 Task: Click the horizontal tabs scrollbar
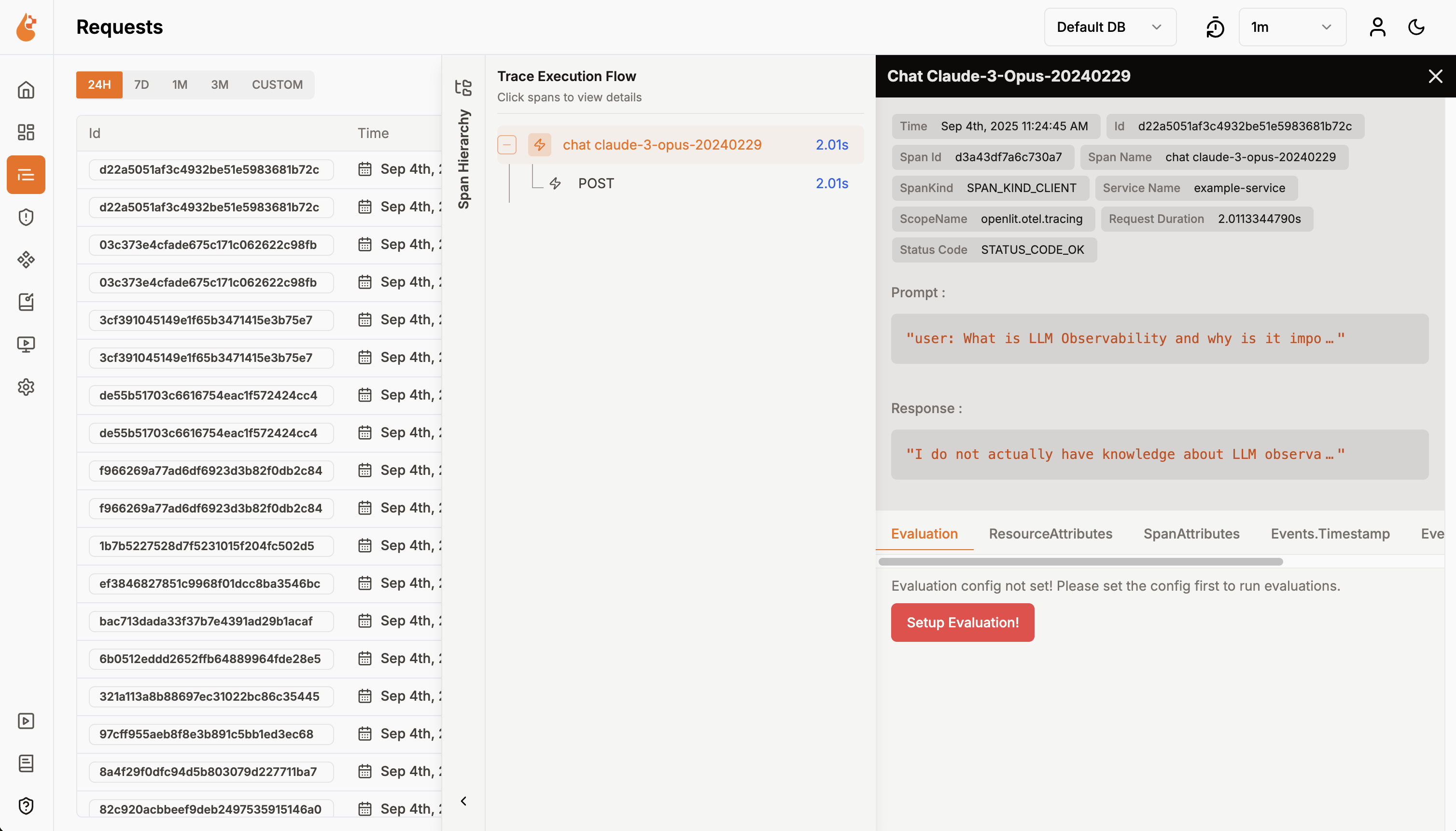coord(1080,562)
